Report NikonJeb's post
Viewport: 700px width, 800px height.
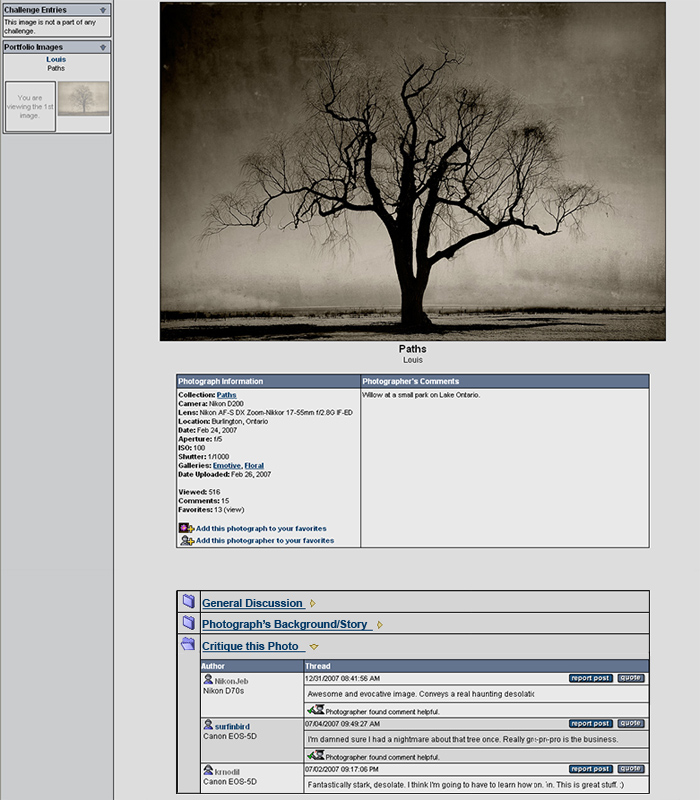point(590,678)
